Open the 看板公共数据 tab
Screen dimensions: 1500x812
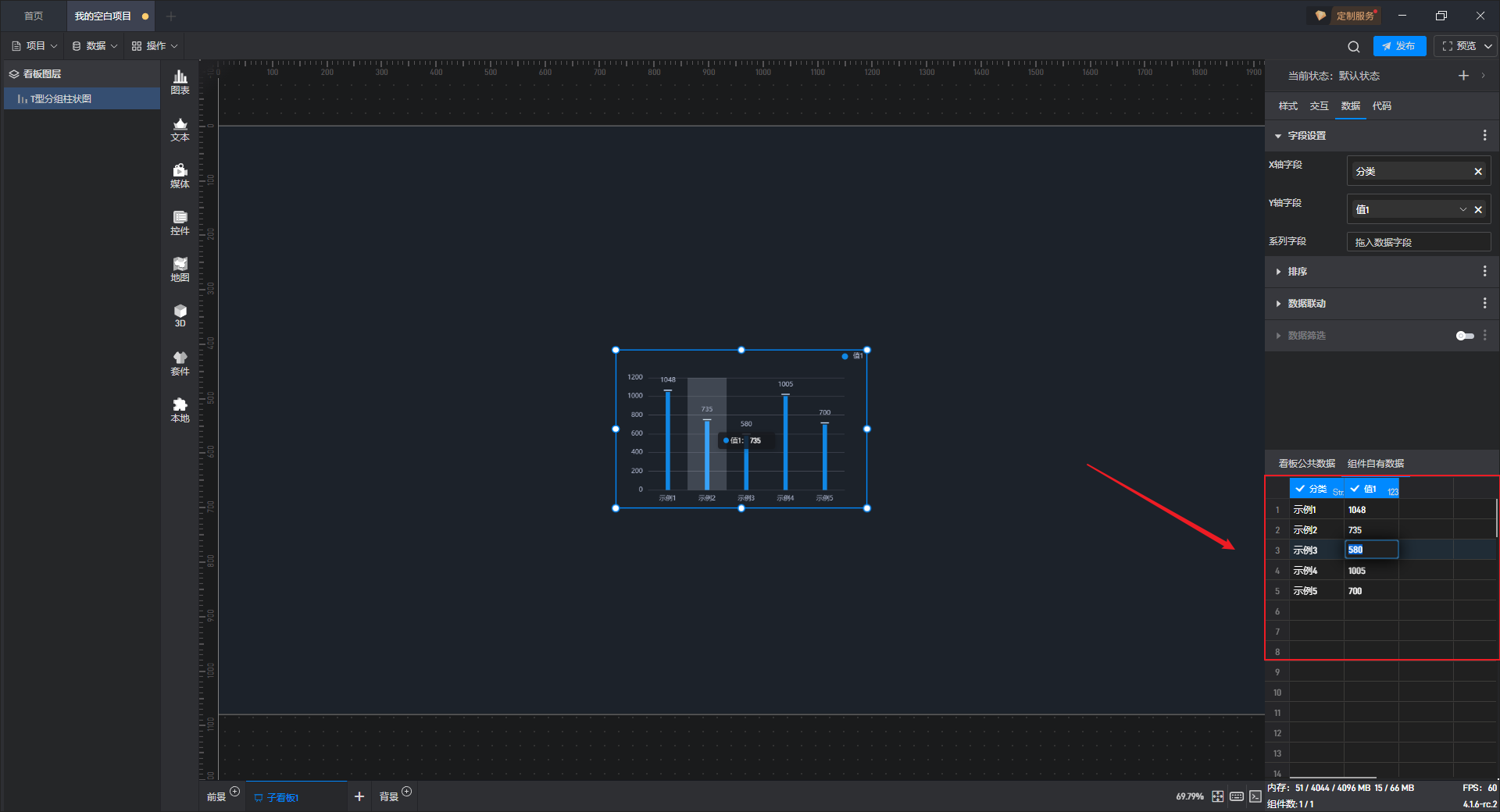click(x=1306, y=464)
